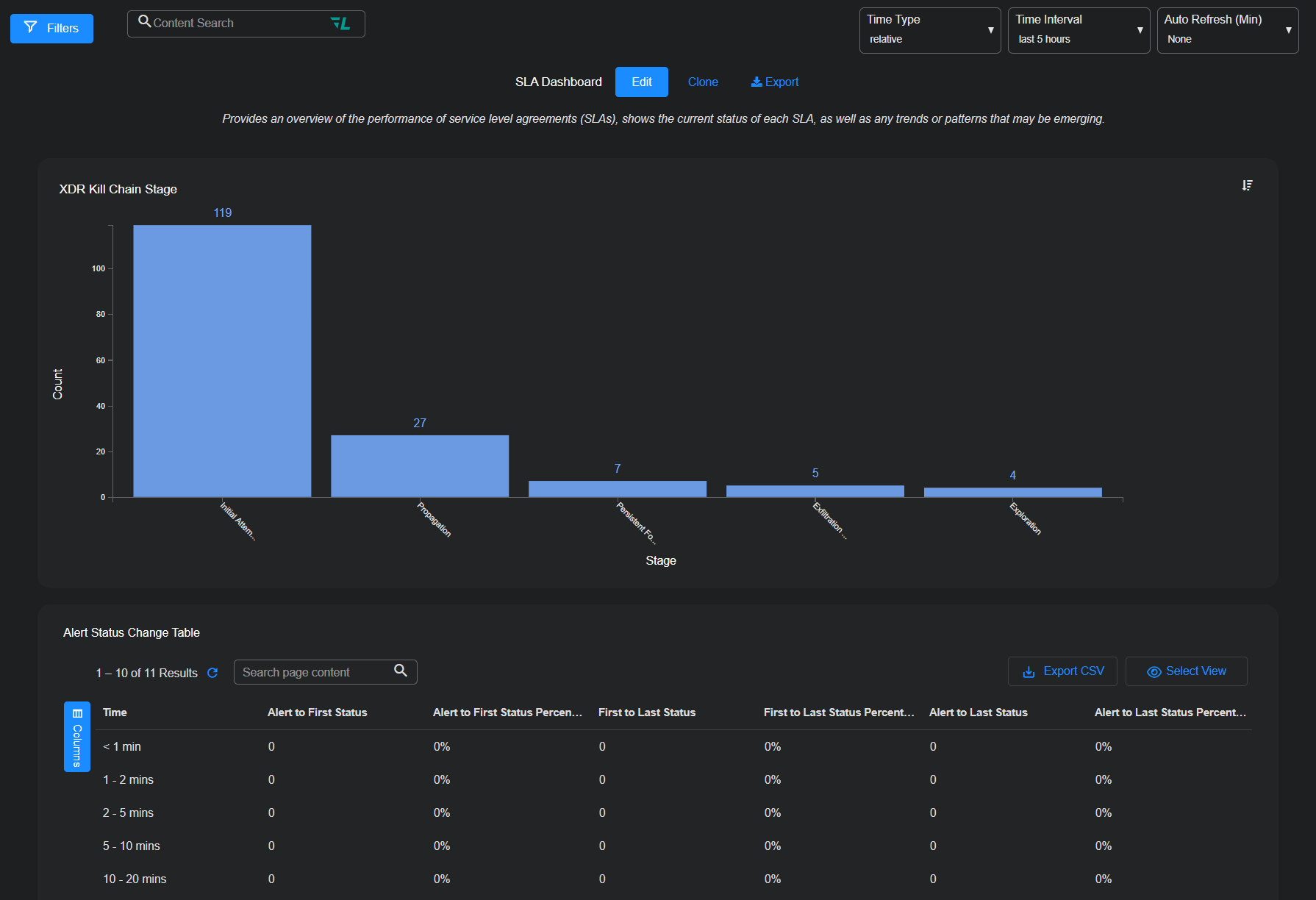This screenshot has height=900, width=1316.
Task: Sort by the Time column header
Action: coord(115,712)
